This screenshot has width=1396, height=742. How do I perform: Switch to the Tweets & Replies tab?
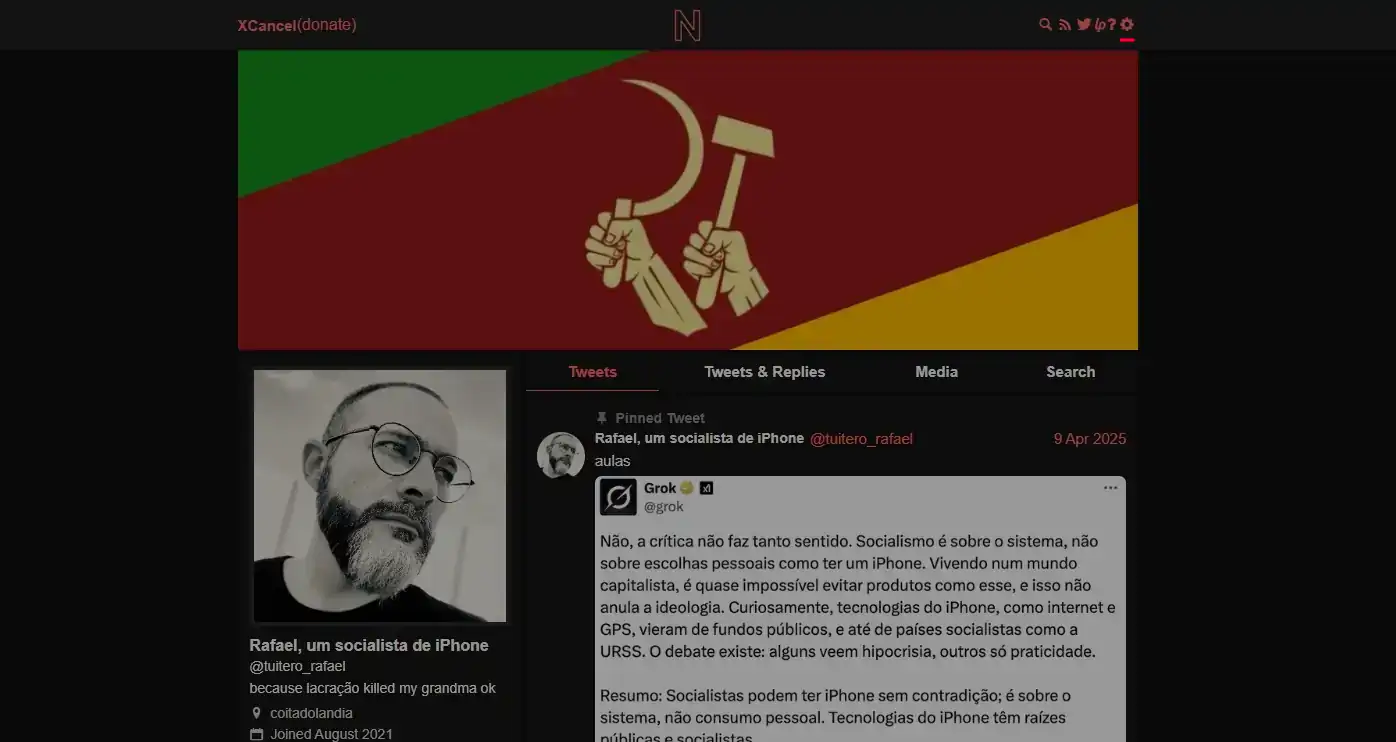coord(765,372)
